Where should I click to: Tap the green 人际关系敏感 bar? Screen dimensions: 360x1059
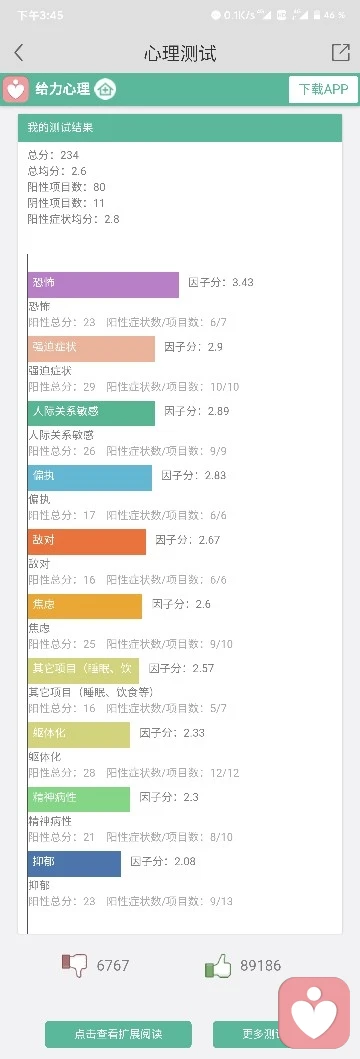coord(91,413)
